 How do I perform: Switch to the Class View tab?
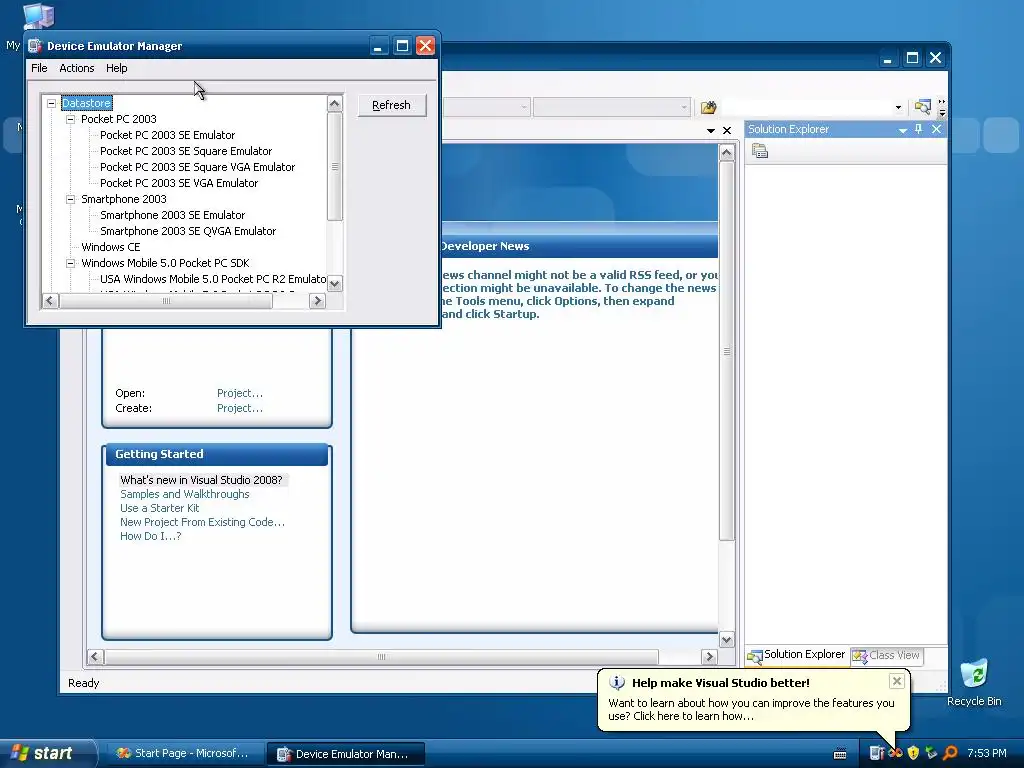(x=887, y=655)
